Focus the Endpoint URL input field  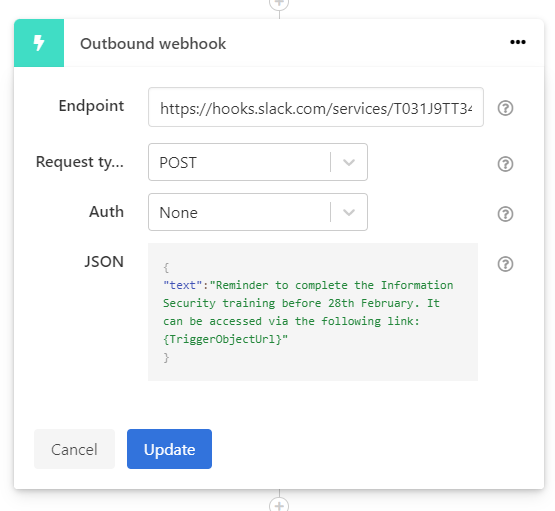316,107
